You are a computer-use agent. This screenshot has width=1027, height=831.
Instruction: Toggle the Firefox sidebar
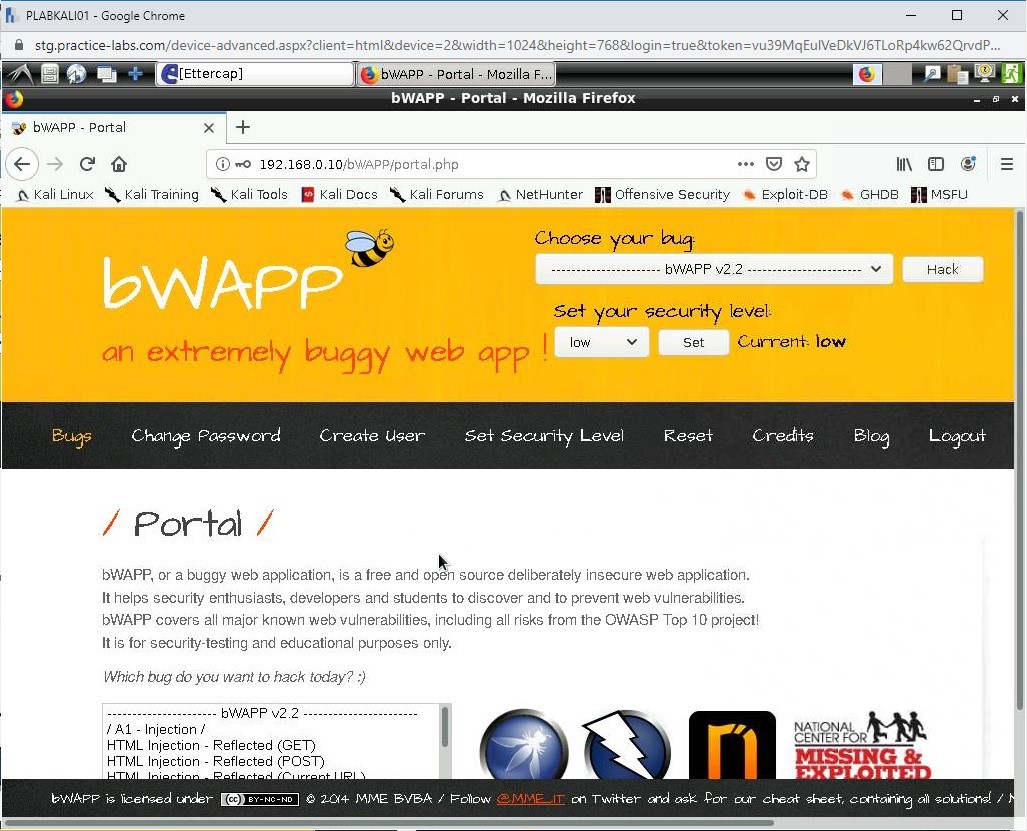[935, 163]
